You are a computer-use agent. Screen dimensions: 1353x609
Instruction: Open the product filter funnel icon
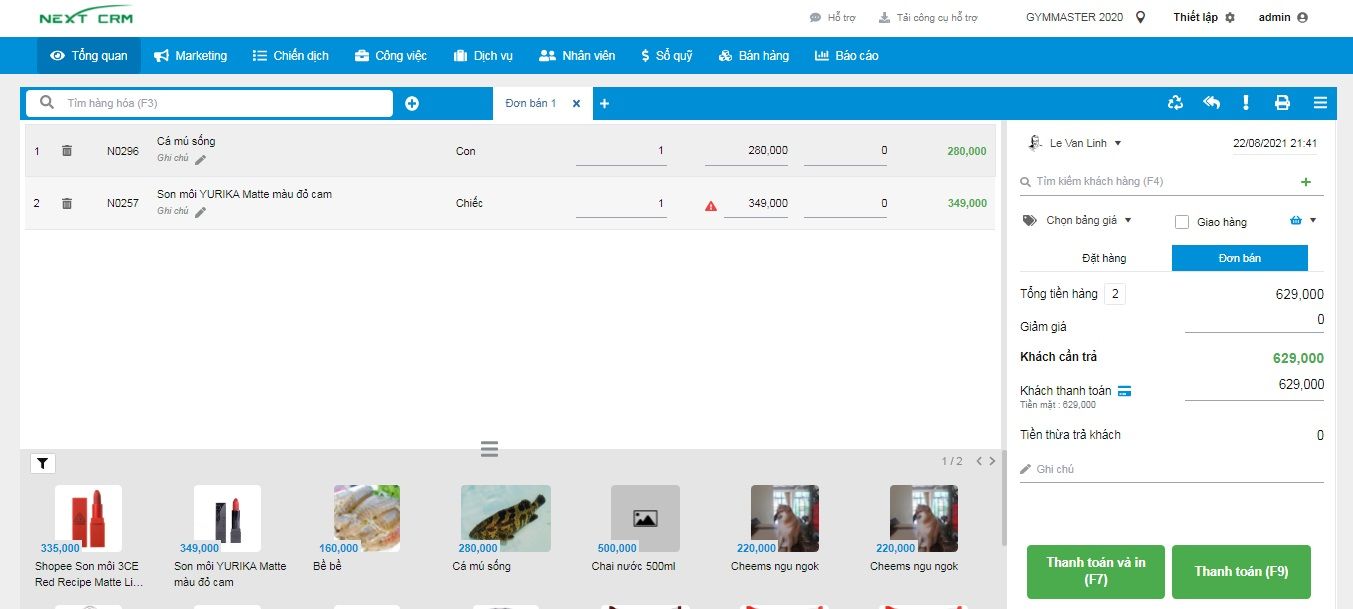[x=44, y=463]
